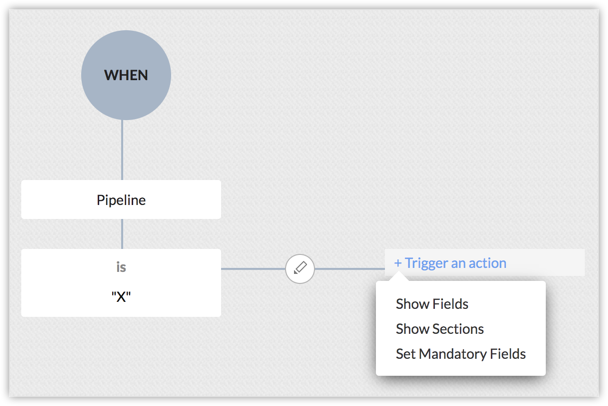Select Show Fields from the action menu

click(x=432, y=304)
